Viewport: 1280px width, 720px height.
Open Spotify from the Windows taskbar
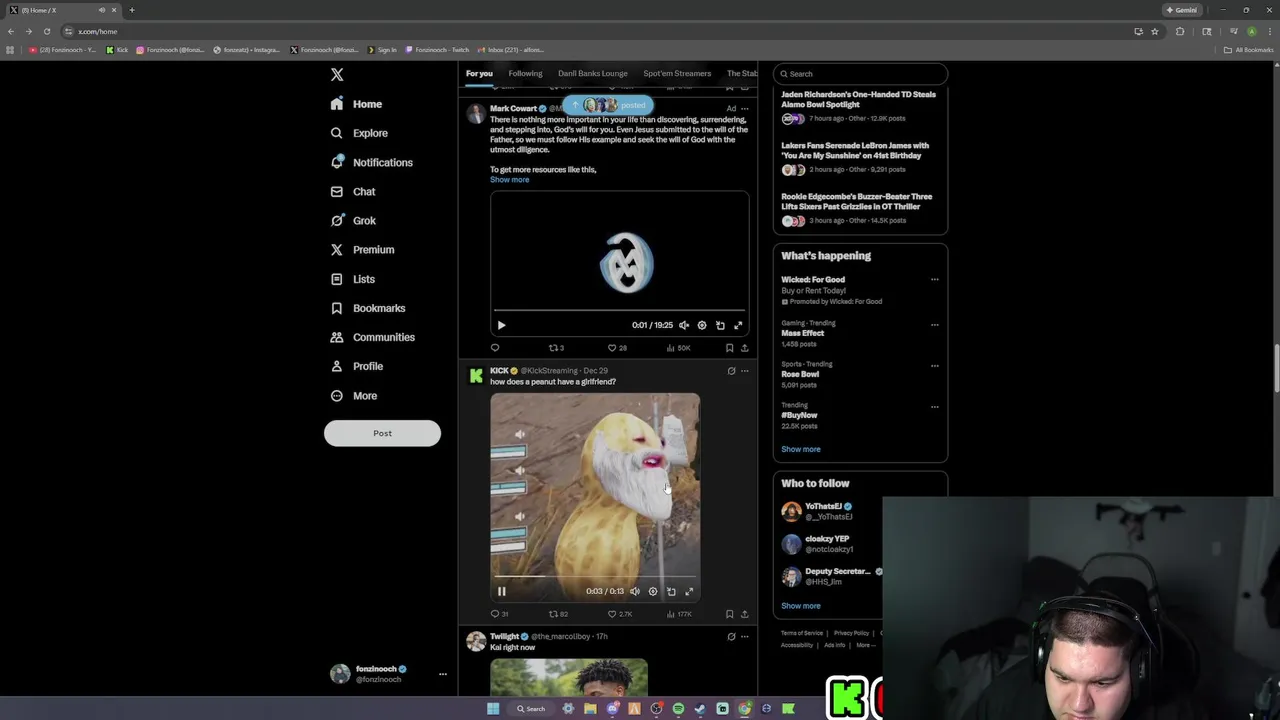pyautogui.click(x=678, y=709)
